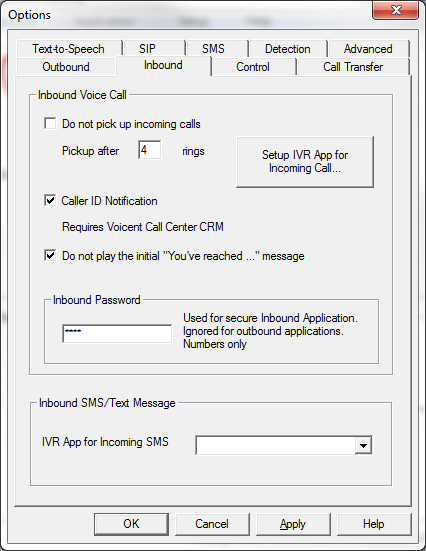426x551 pixels.
Task: Switch to the Text-to-Speech tab
Action: 69,48
